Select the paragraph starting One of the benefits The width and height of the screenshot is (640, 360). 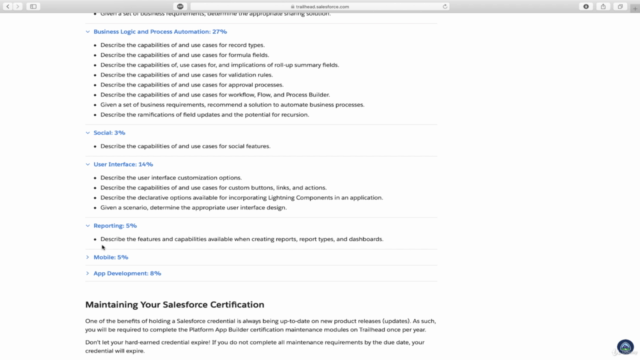(261, 325)
